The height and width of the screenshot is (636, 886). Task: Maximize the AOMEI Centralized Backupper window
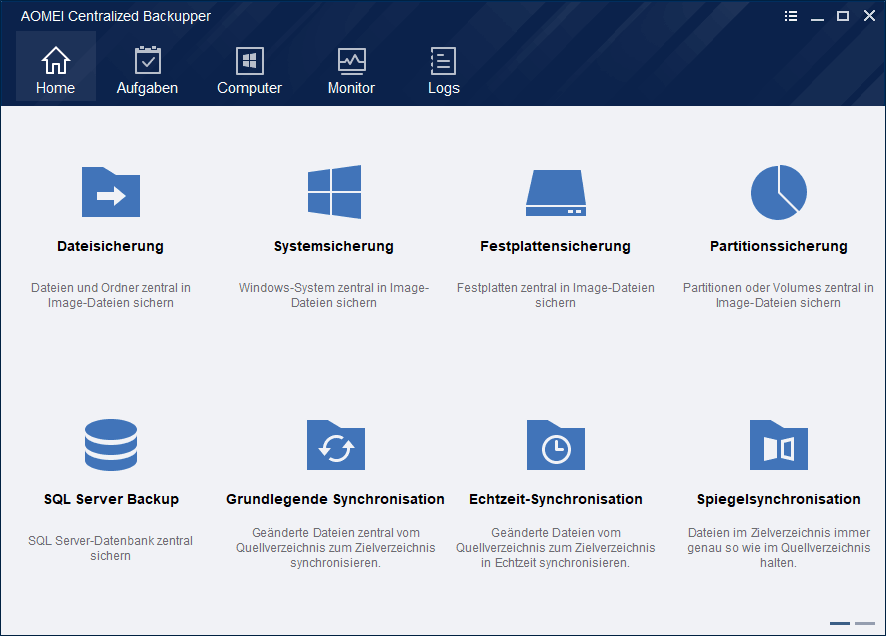click(x=842, y=16)
